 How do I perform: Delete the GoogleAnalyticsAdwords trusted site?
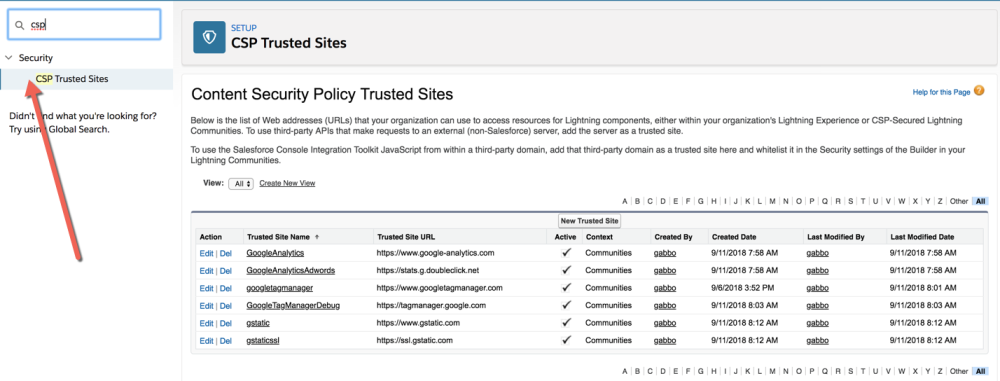click(x=226, y=271)
